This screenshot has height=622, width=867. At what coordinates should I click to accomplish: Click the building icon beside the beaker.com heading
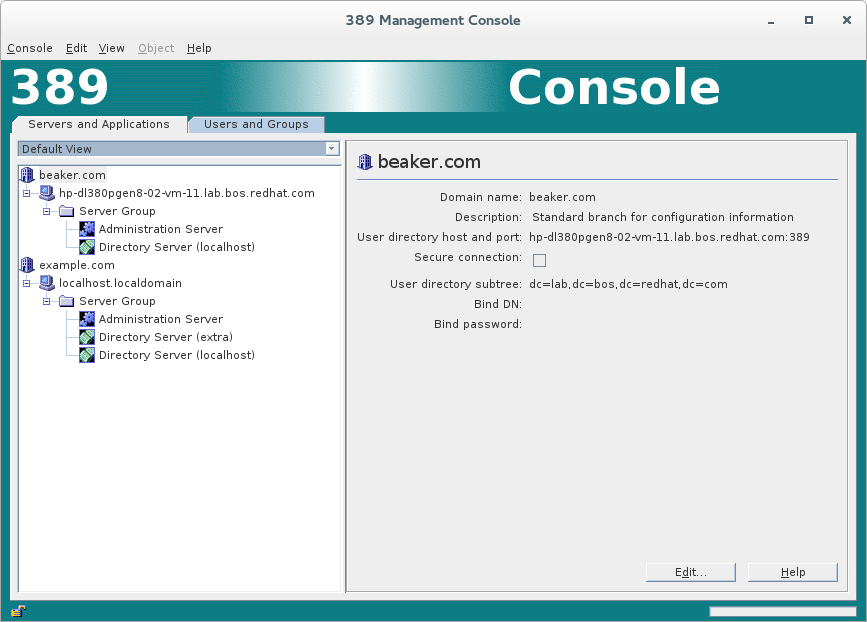click(365, 162)
